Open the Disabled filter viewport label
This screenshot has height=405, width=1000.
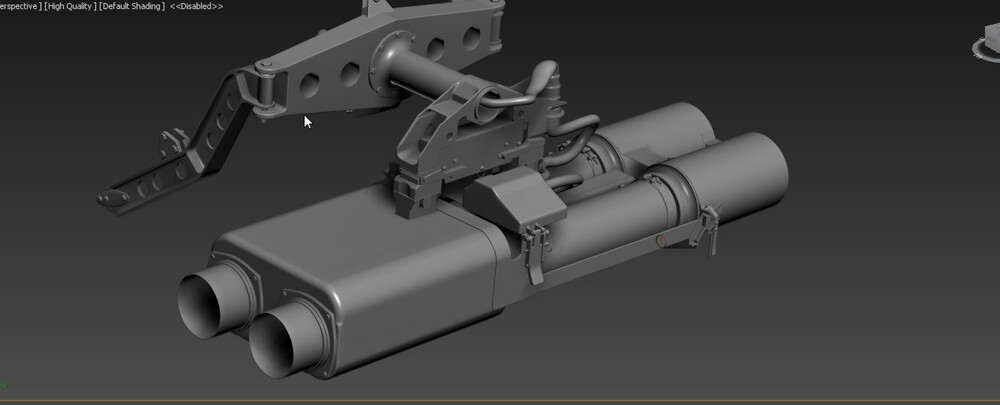(196, 6)
